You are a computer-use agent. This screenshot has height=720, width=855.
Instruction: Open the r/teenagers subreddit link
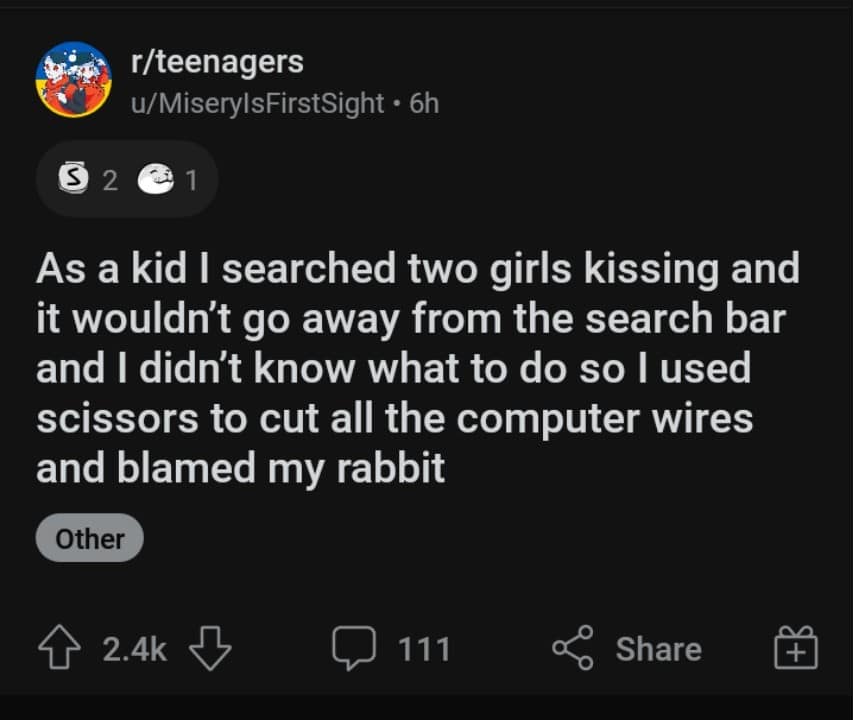pyautogui.click(x=217, y=62)
